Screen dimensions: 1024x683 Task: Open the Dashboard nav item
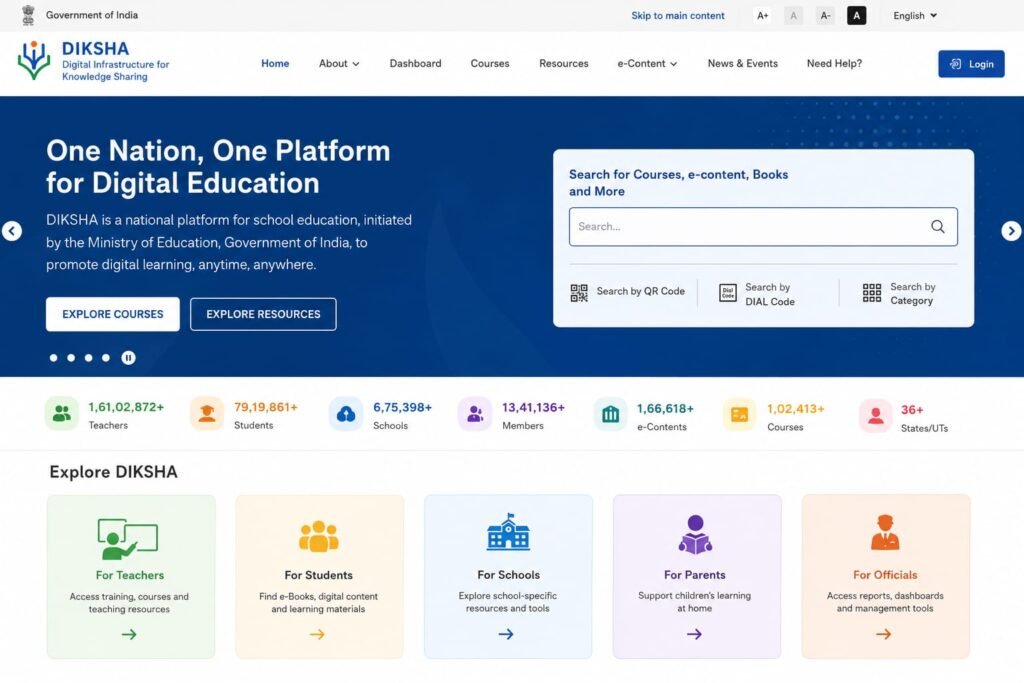coord(415,63)
